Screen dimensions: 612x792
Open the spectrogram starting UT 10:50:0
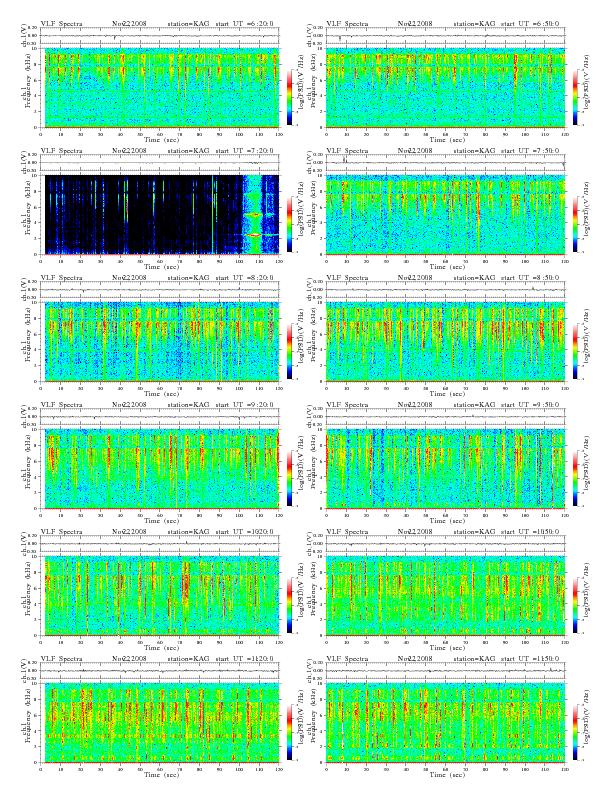446,596
